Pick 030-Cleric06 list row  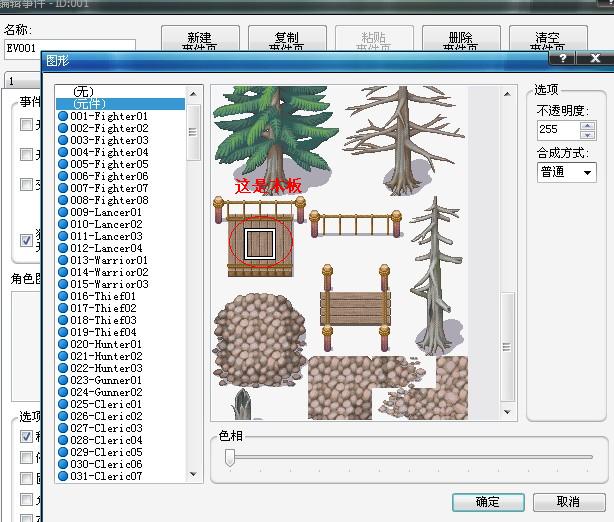point(121,464)
